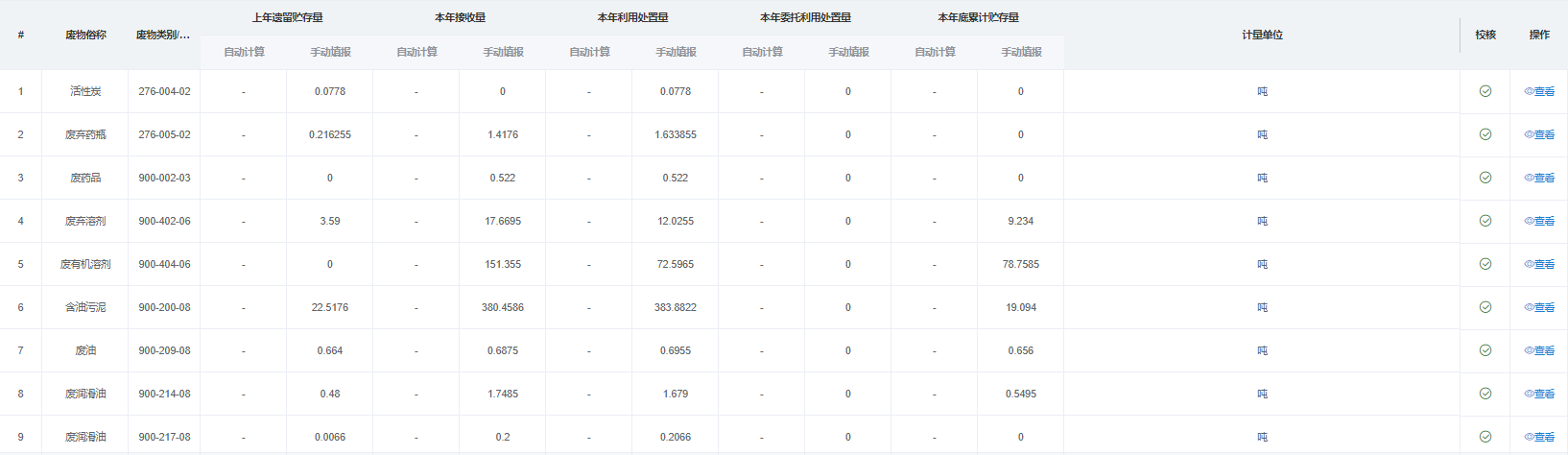This screenshot has height=455, width=1568.
Task: Click the 校核 check icon for 废药品 row
Action: (1485, 178)
